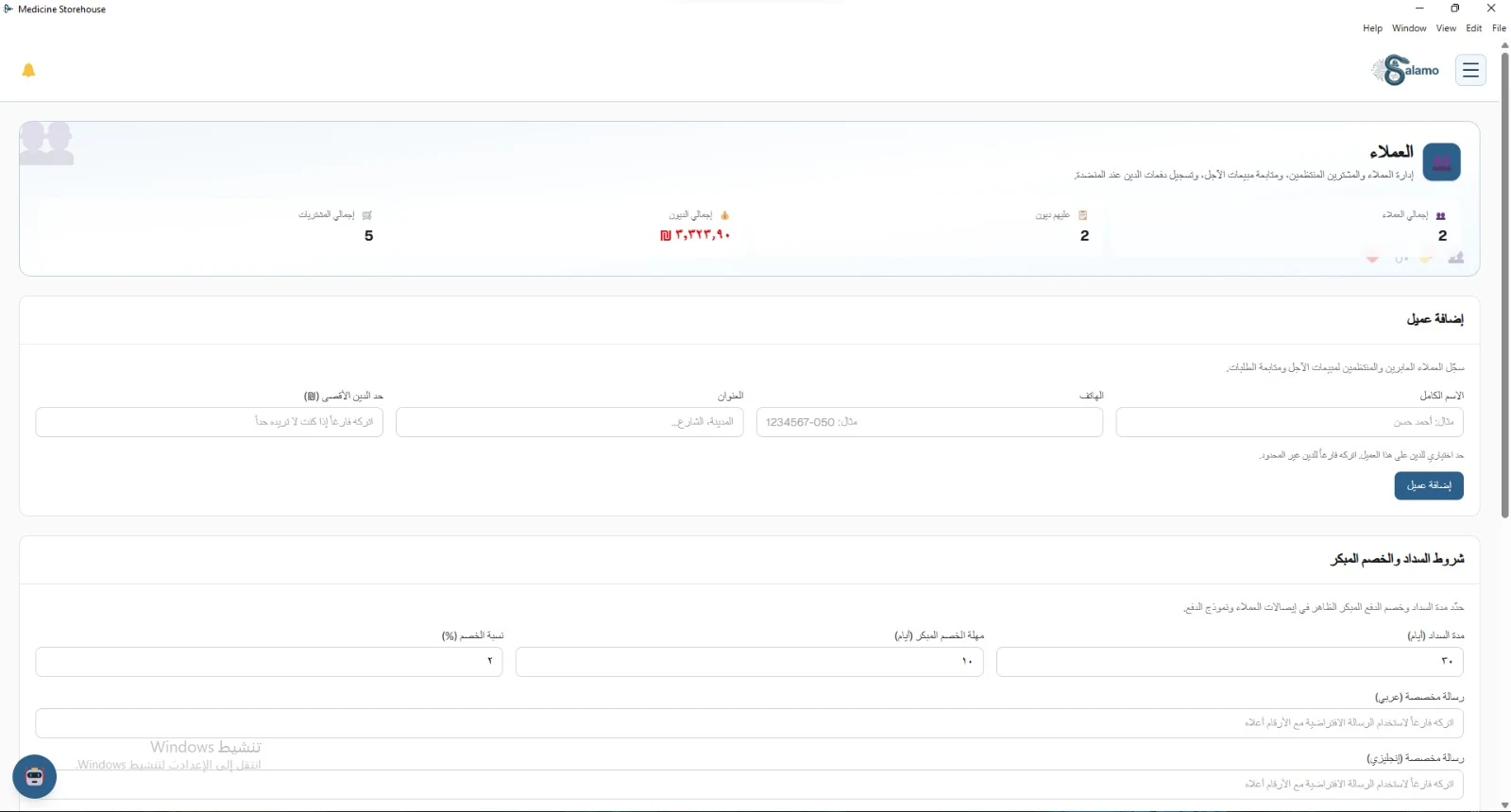
Task: Click the vertical scrollbar thumb
Action: point(1504,283)
